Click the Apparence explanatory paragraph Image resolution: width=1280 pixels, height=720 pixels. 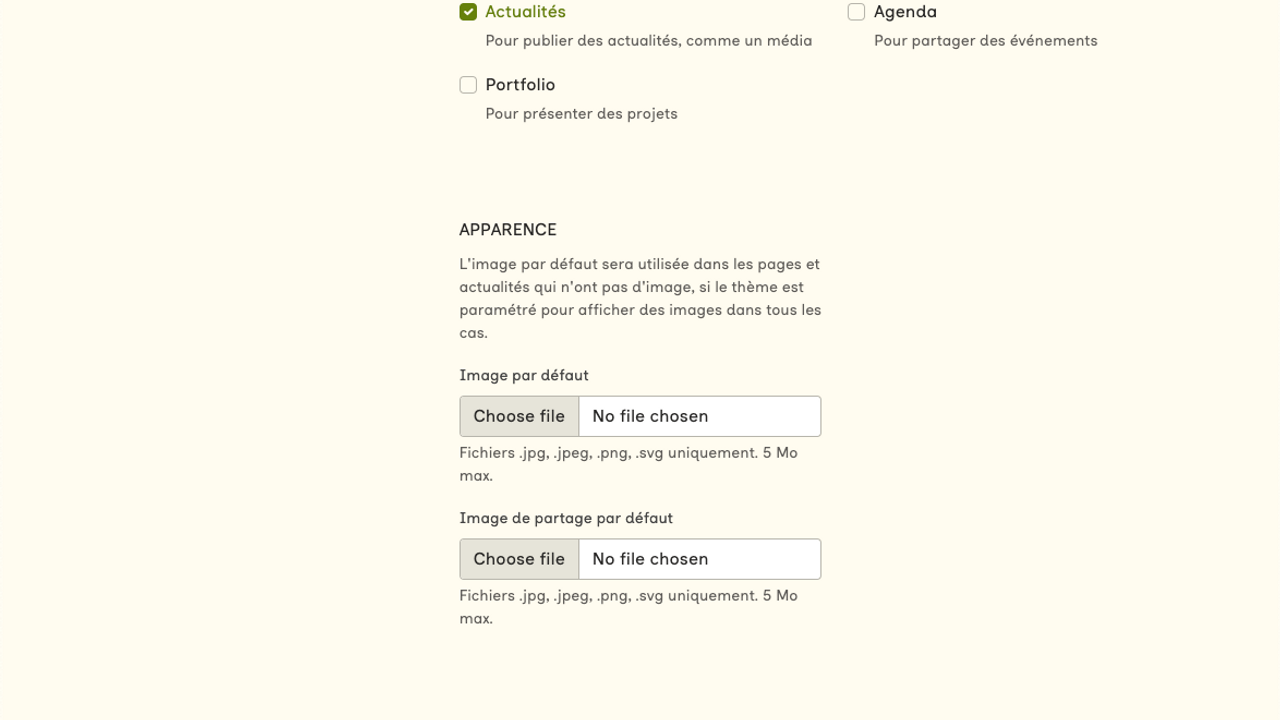(x=640, y=298)
